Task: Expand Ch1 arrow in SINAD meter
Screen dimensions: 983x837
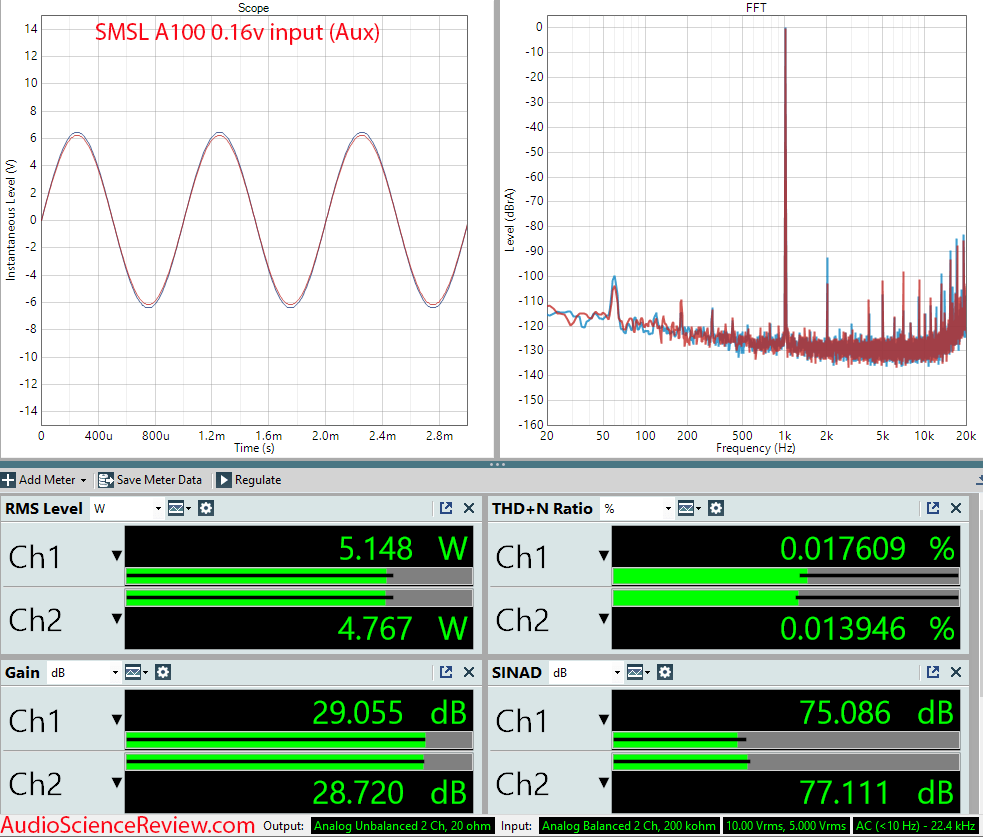Action: pos(604,720)
